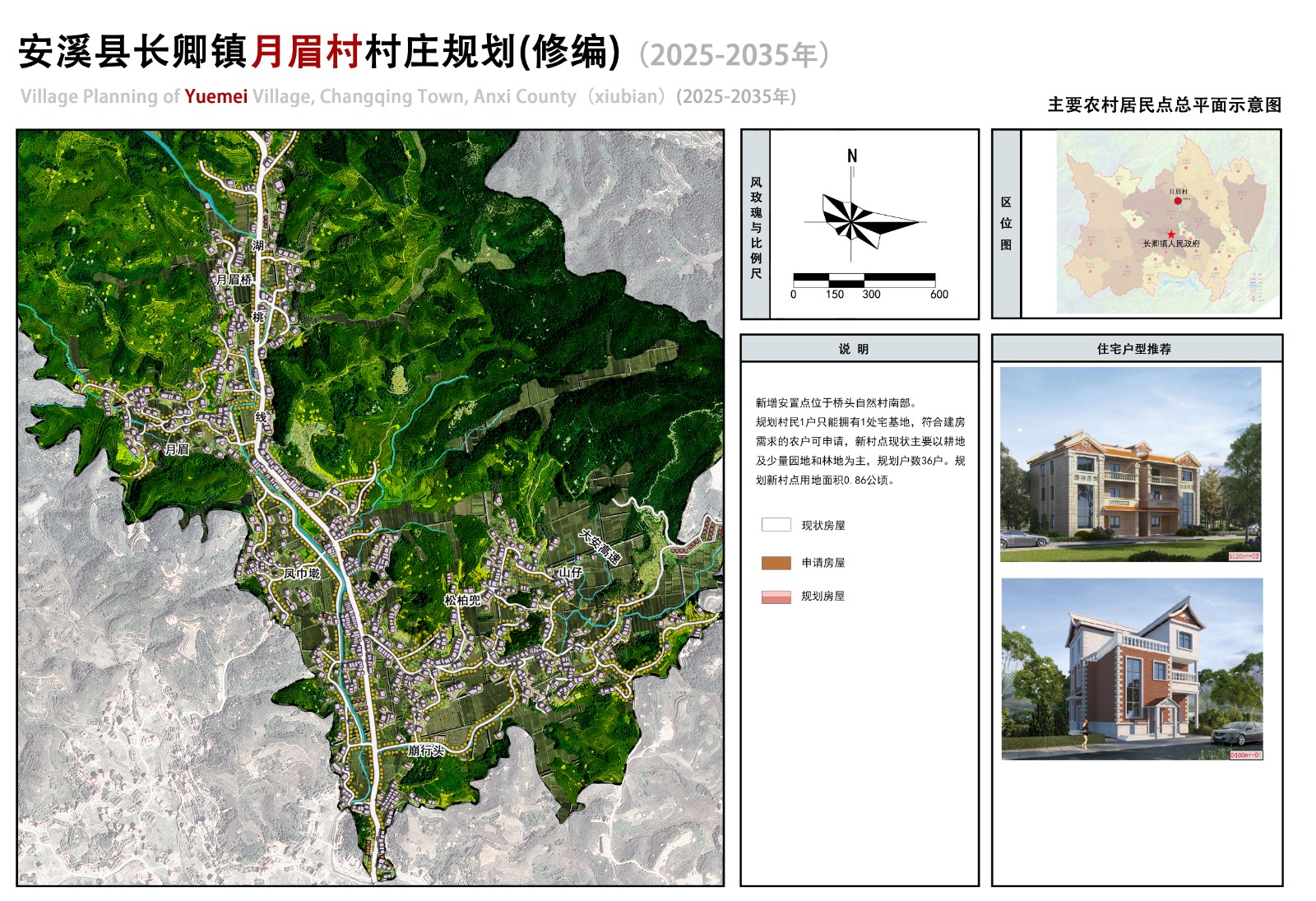Open the lower red-brick house rendering
Screen dimensions: 1316x901
point(1132,669)
